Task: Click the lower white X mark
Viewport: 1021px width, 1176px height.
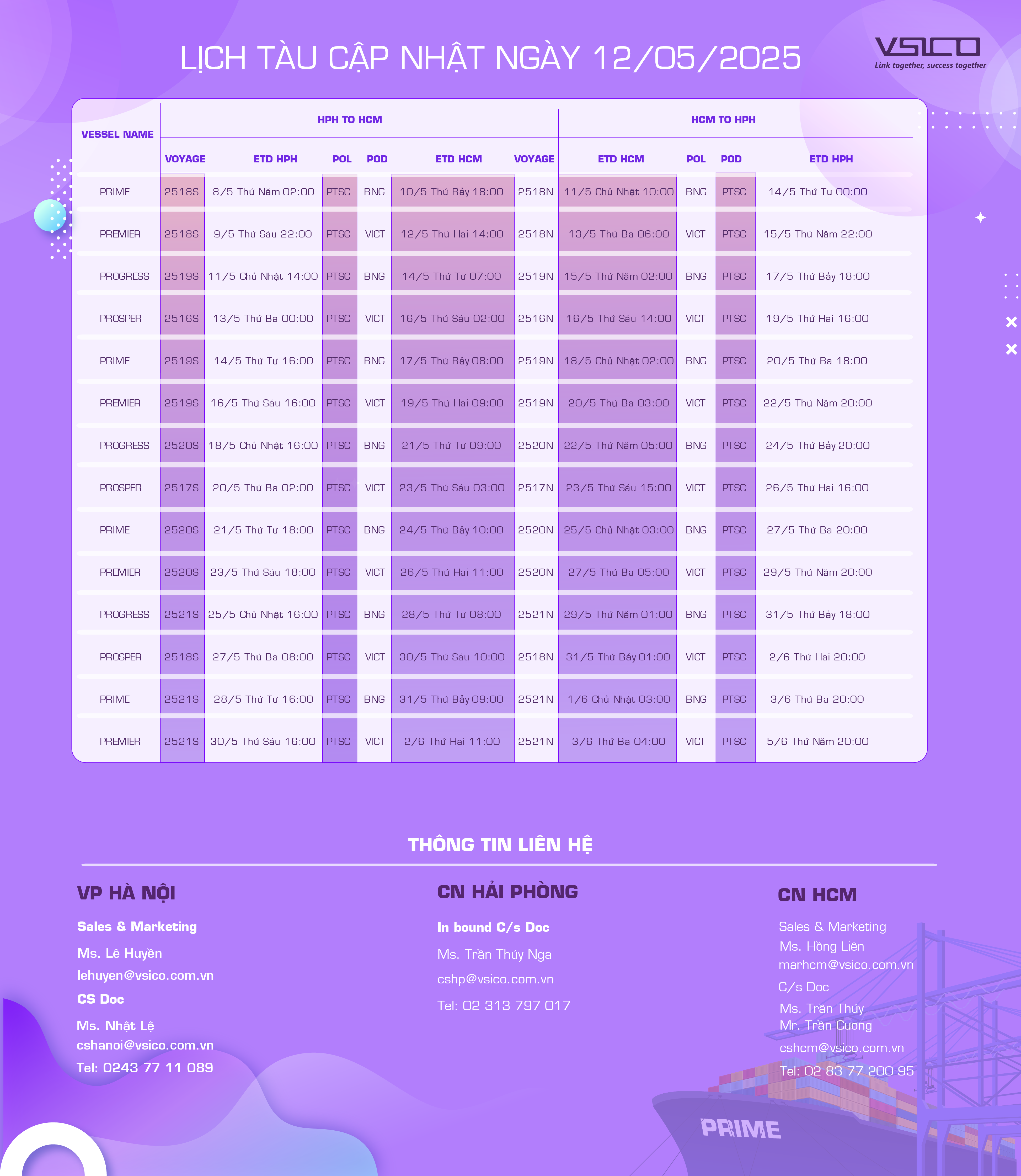Action: 1011,349
